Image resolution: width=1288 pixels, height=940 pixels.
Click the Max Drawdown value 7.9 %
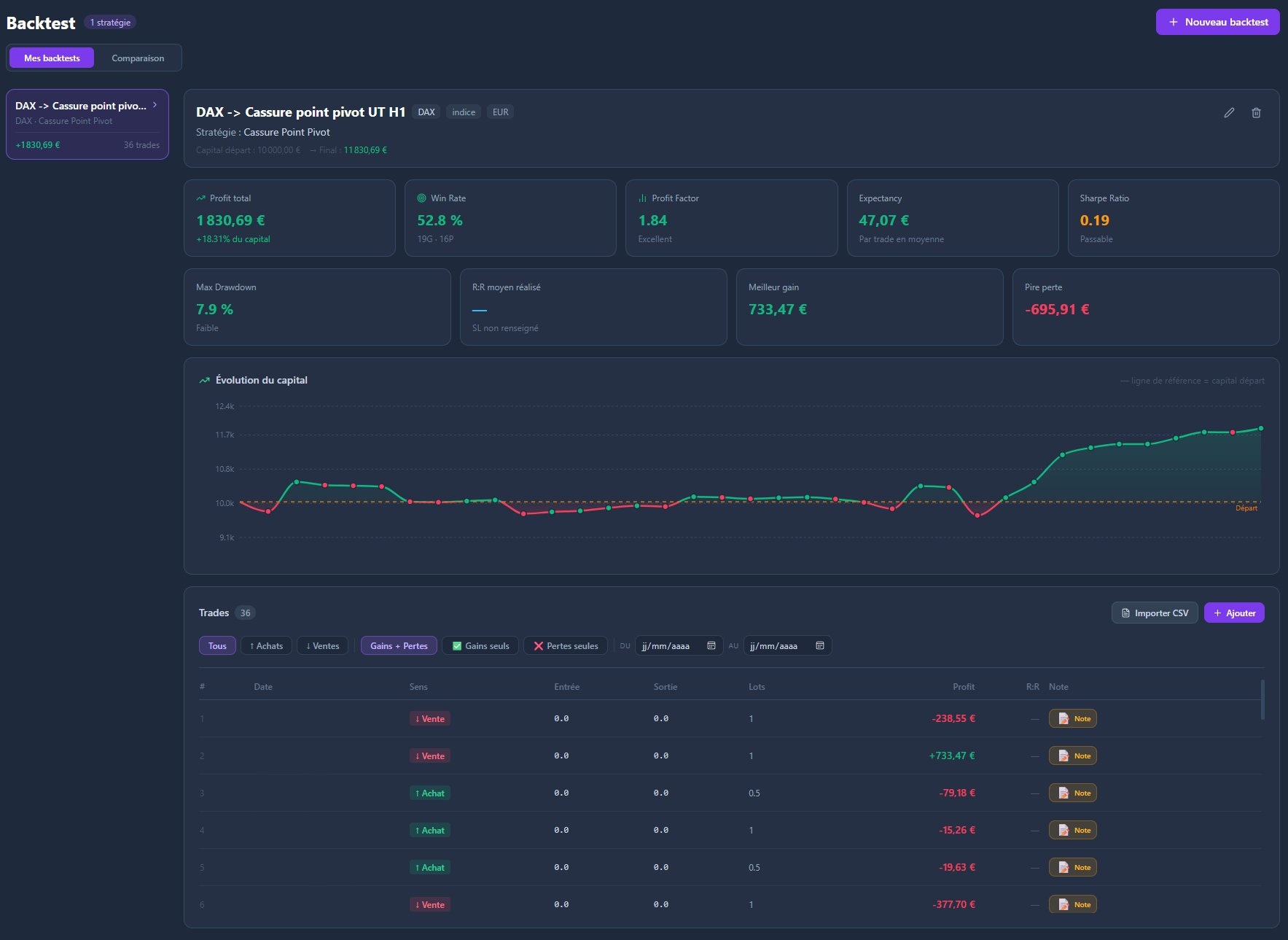coord(214,309)
